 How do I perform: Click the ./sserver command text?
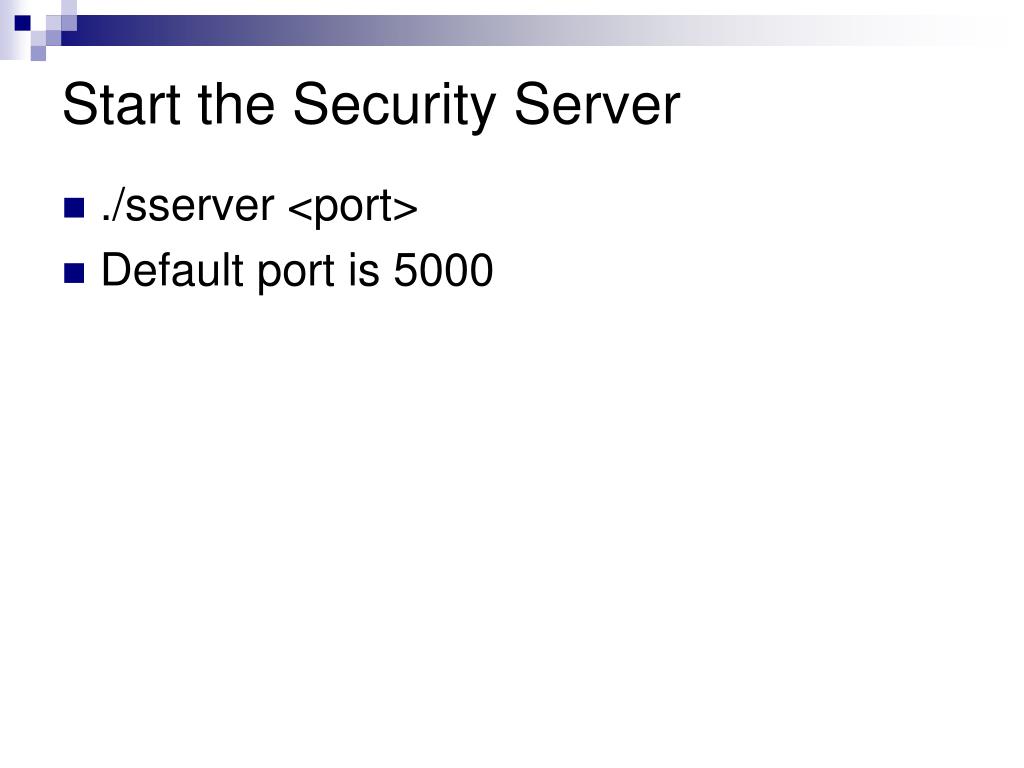pos(188,206)
